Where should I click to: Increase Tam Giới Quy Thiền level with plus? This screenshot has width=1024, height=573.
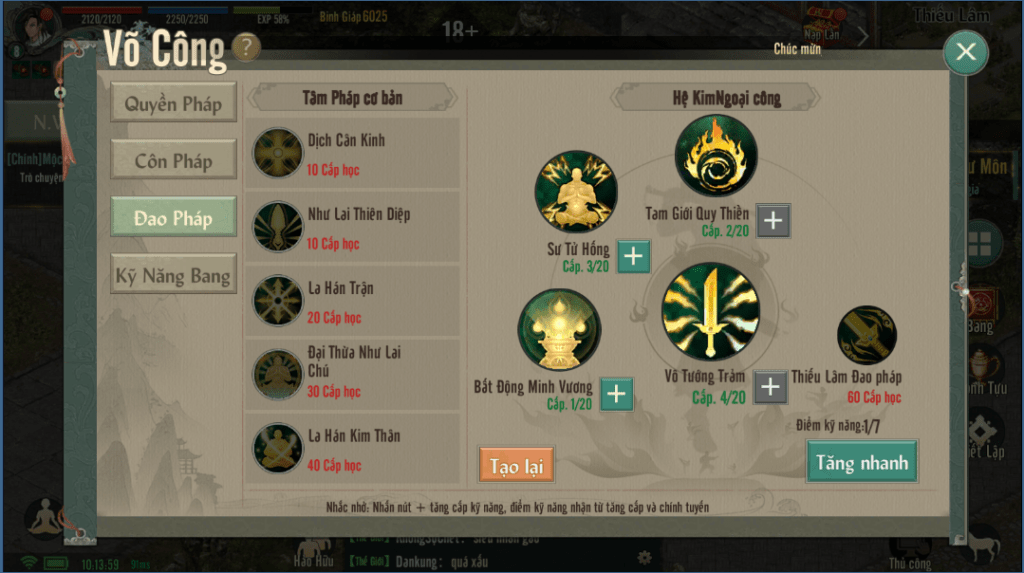[773, 220]
